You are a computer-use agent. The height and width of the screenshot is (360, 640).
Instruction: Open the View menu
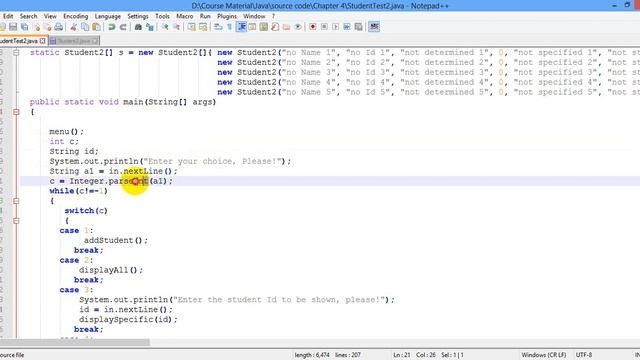(50, 16)
